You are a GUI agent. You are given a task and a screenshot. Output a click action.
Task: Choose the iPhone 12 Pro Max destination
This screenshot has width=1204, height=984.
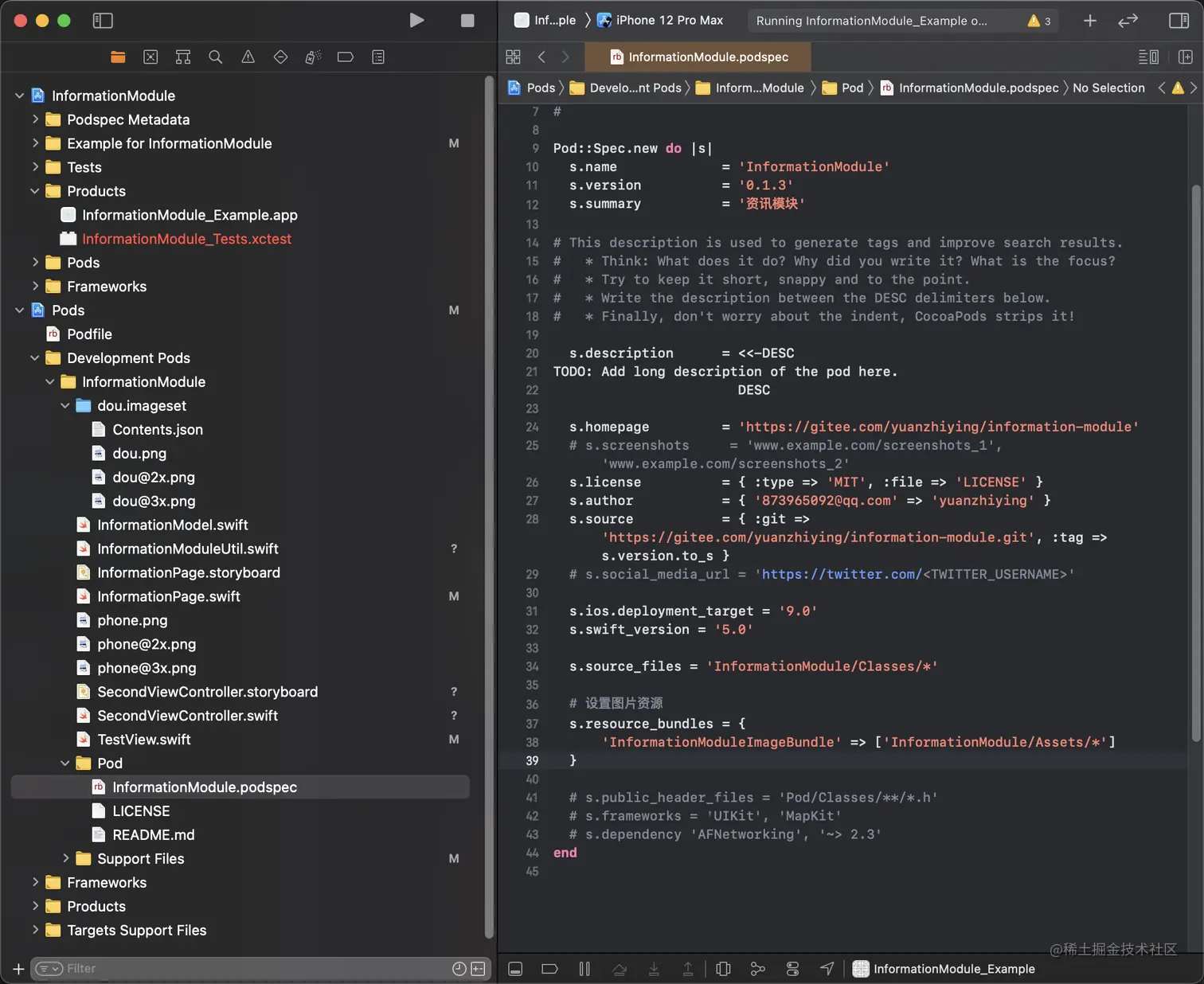point(660,21)
